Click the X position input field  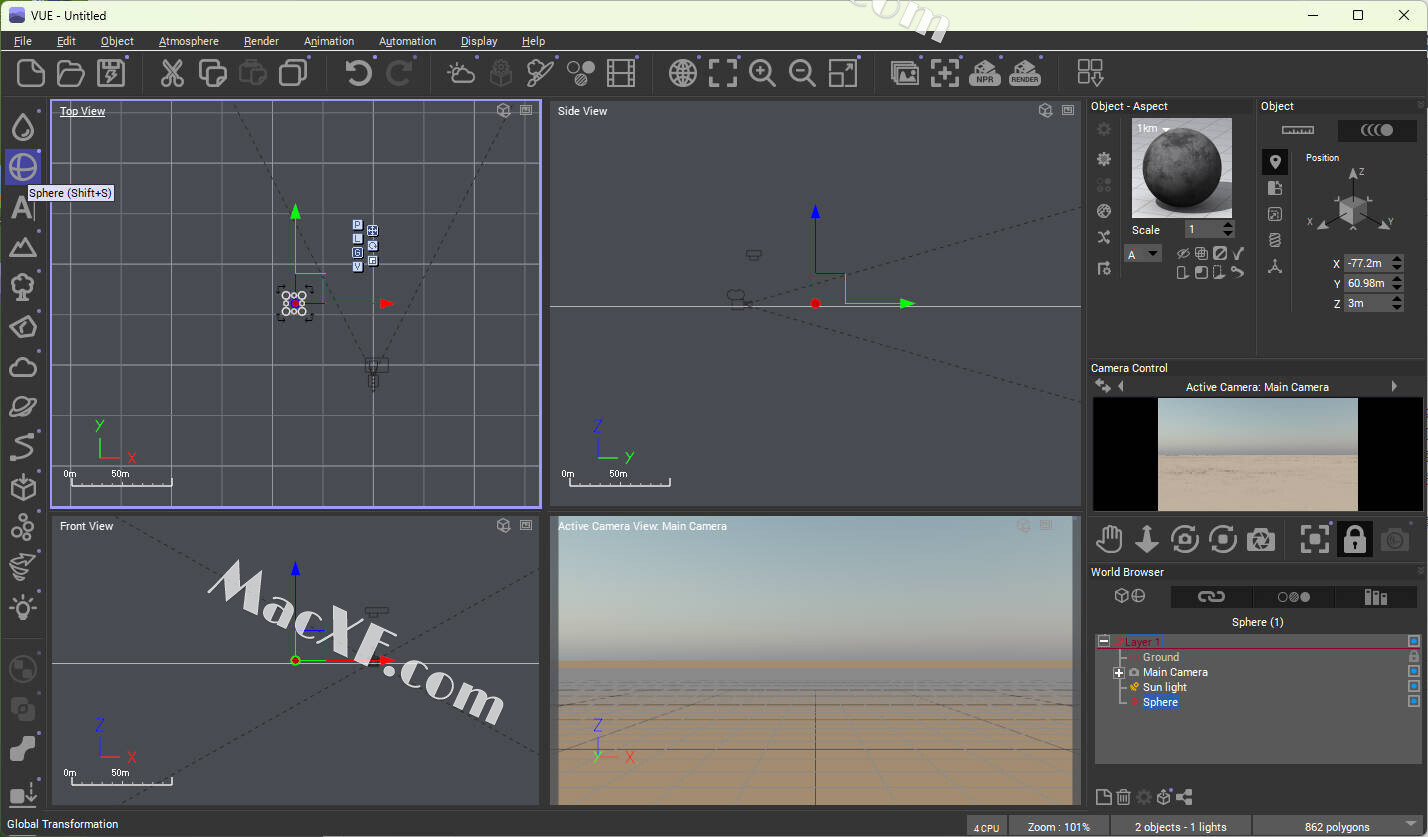point(1366,263)
